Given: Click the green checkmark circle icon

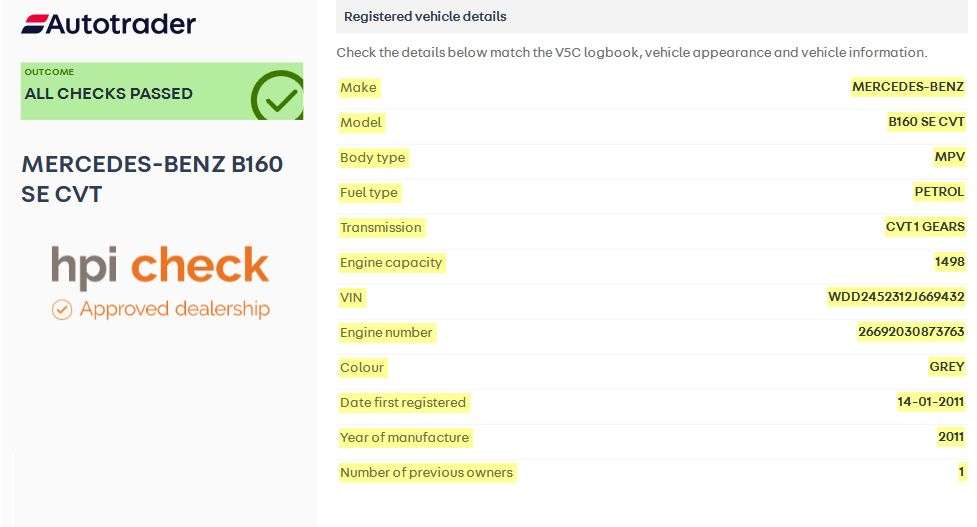Looking at the screenshot, I should click(277, 96).
